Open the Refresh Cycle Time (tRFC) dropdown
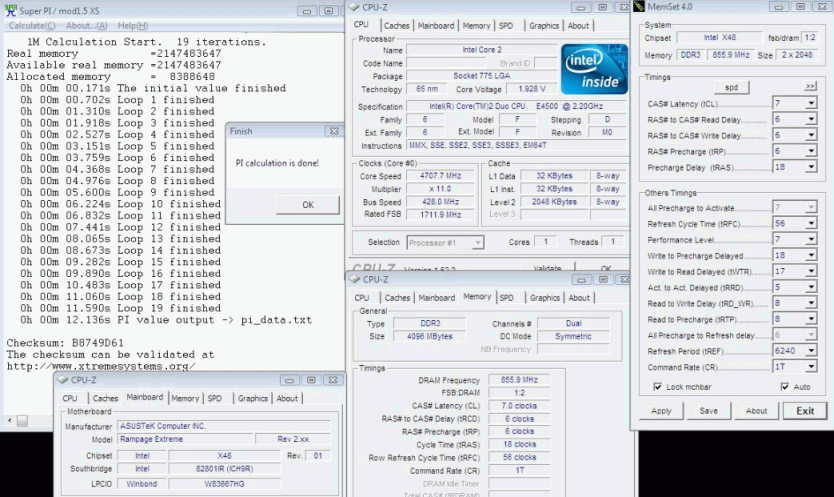Screen dimensions: 834x497 pos(811,223)
